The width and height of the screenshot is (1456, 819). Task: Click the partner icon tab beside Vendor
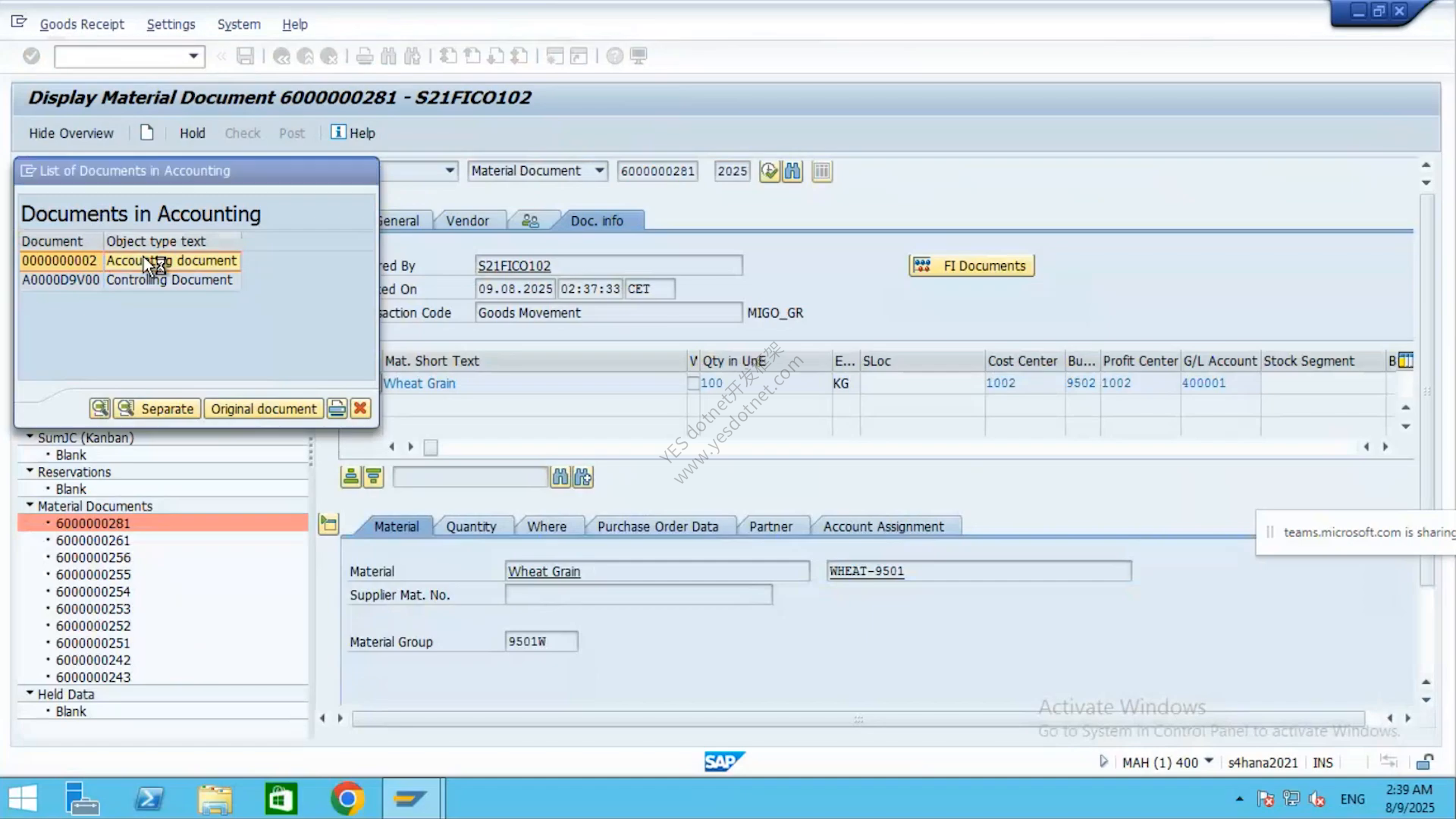coord(530,221)
